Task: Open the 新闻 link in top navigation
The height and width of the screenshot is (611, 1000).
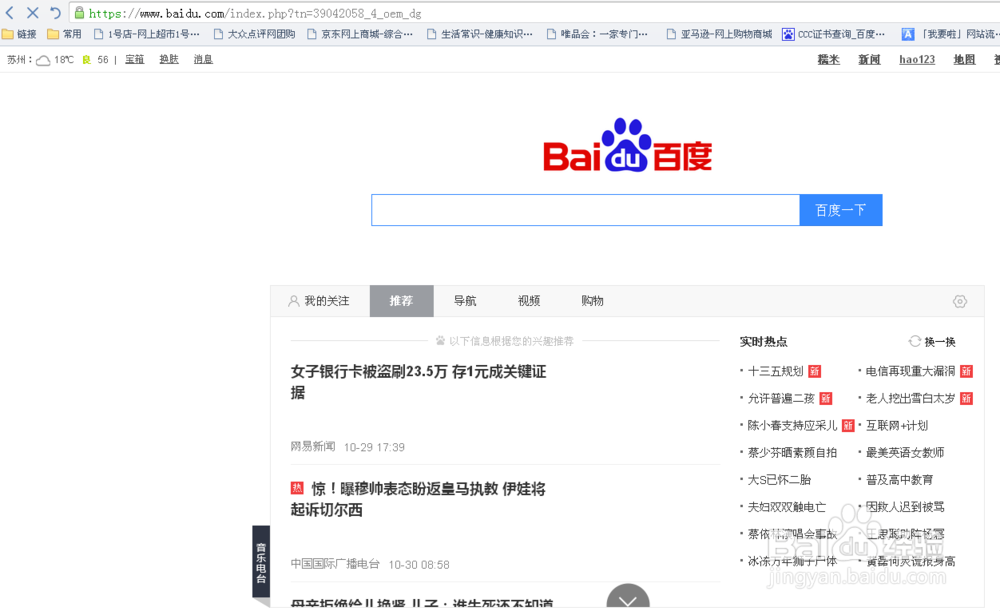Action: [x=869, y=59]
